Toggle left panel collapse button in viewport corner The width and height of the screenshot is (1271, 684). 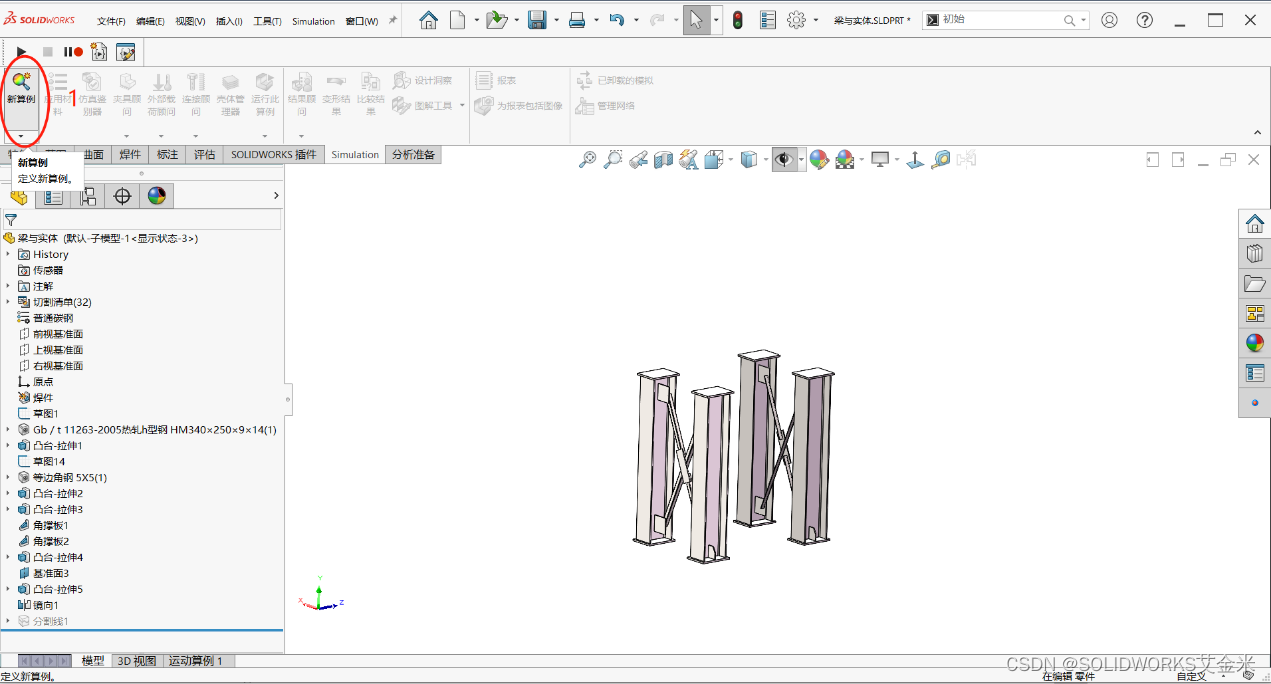click(x=1153, y=159)
